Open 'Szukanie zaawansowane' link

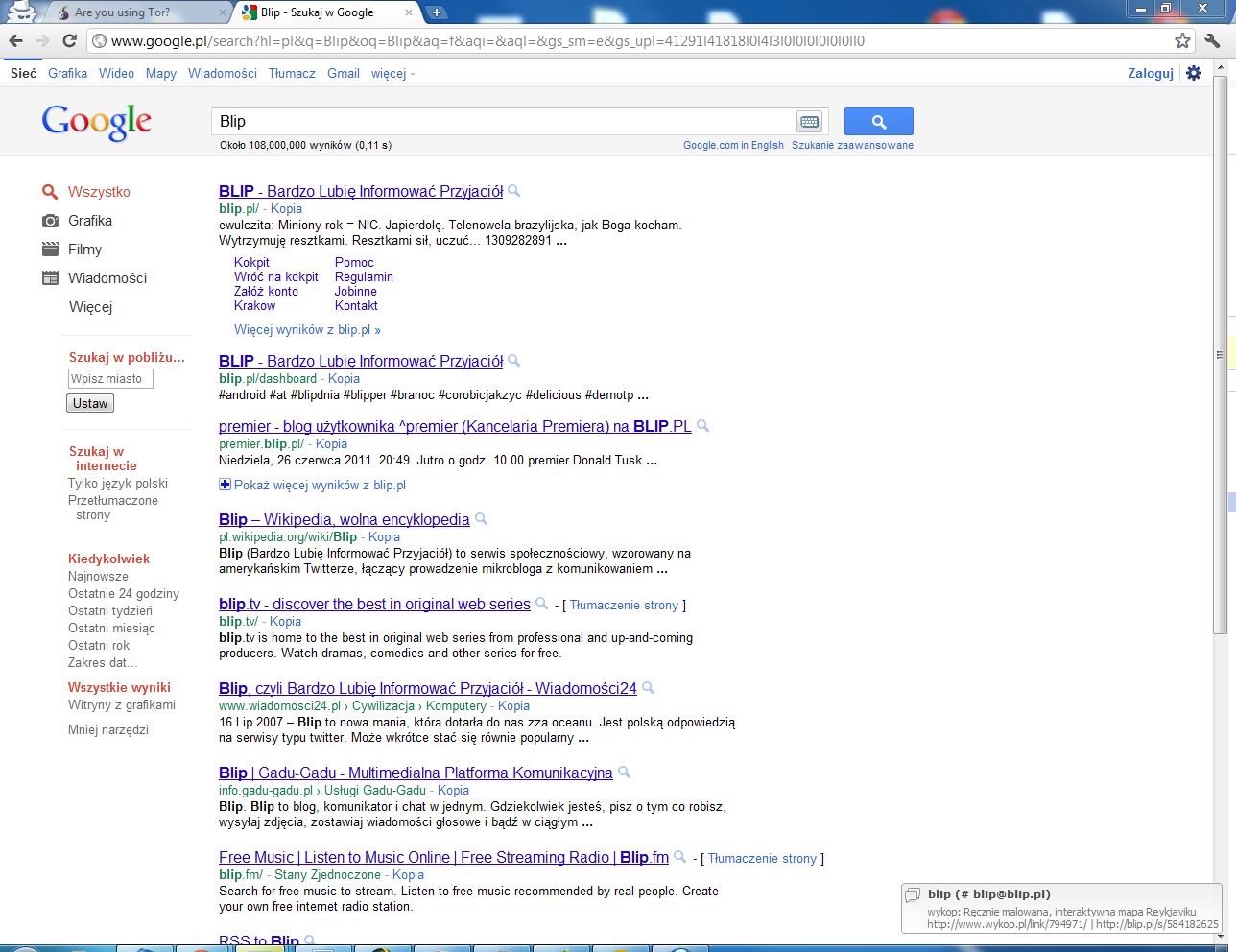[852, 145]
